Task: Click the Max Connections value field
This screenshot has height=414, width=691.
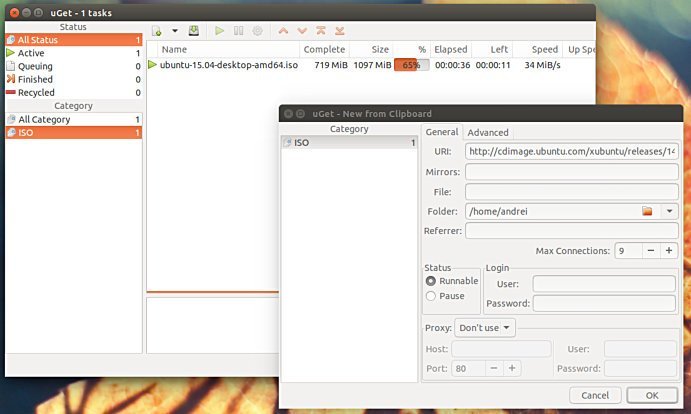Action: [x=628, y=251]
